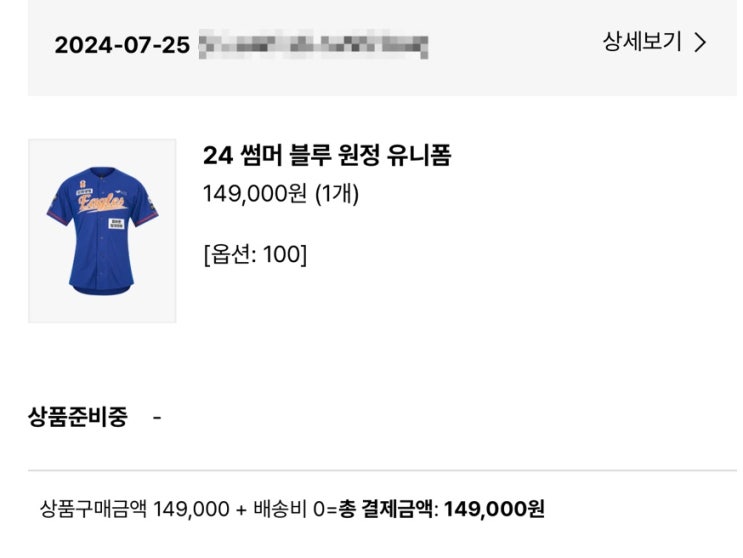Click the 총 결제금액 label
Screen dimensions: 743x558
tap(387, 509)
